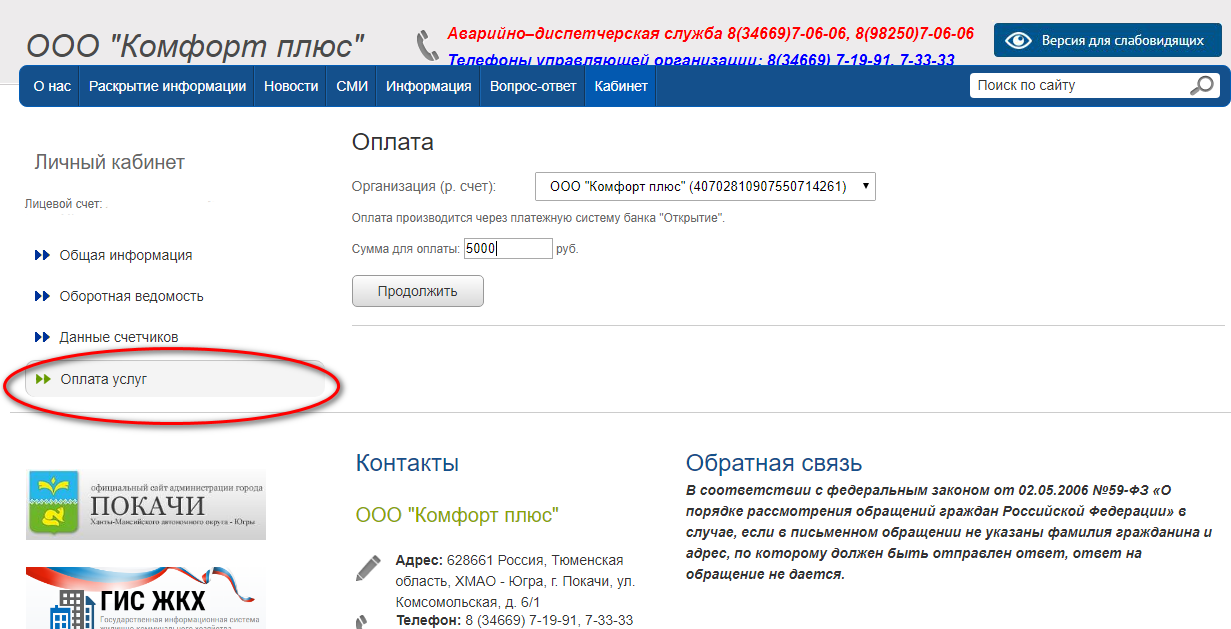The height and width of the screenshot is (629, 1231).
Task: Select the Кабинет menu item
Action: [621, 86]
